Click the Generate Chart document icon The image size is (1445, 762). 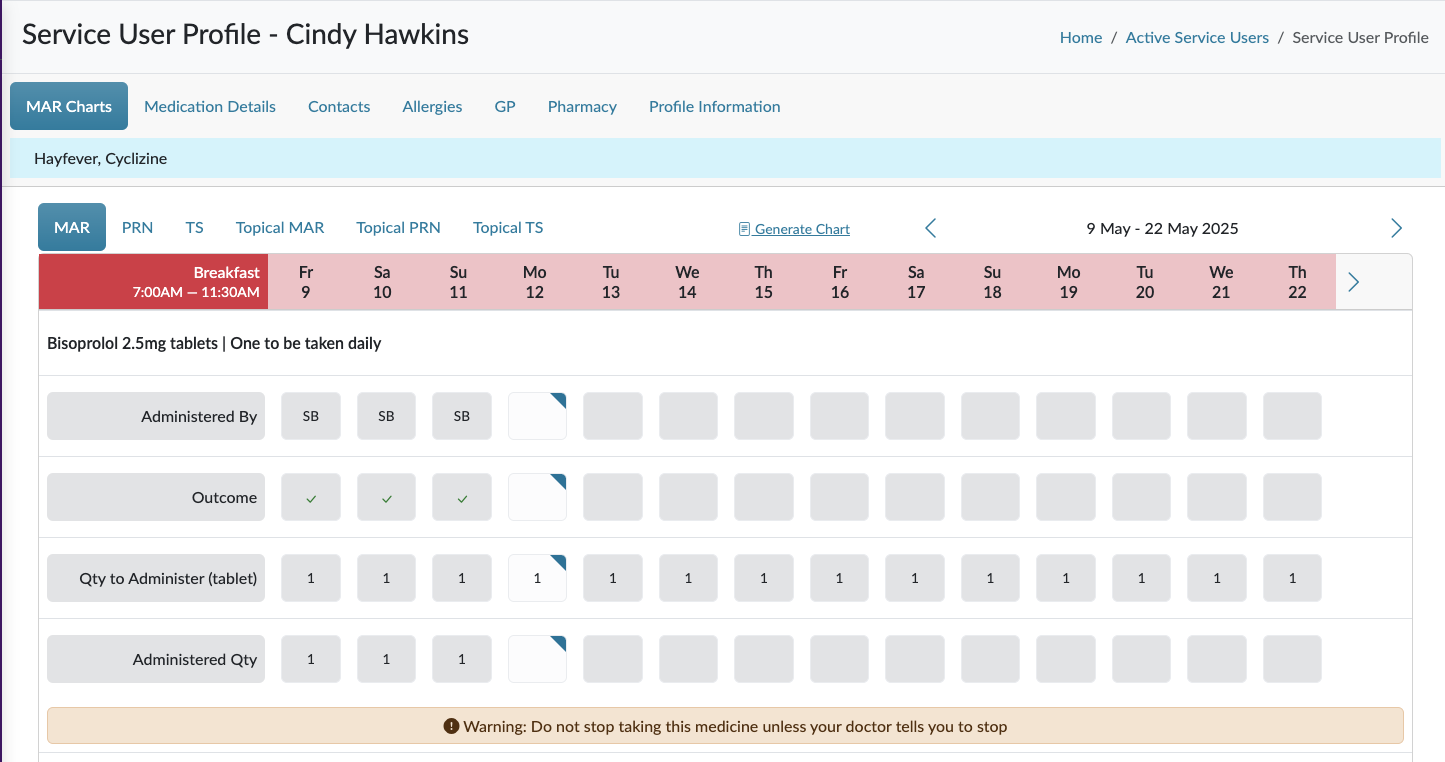click(744, 229)
